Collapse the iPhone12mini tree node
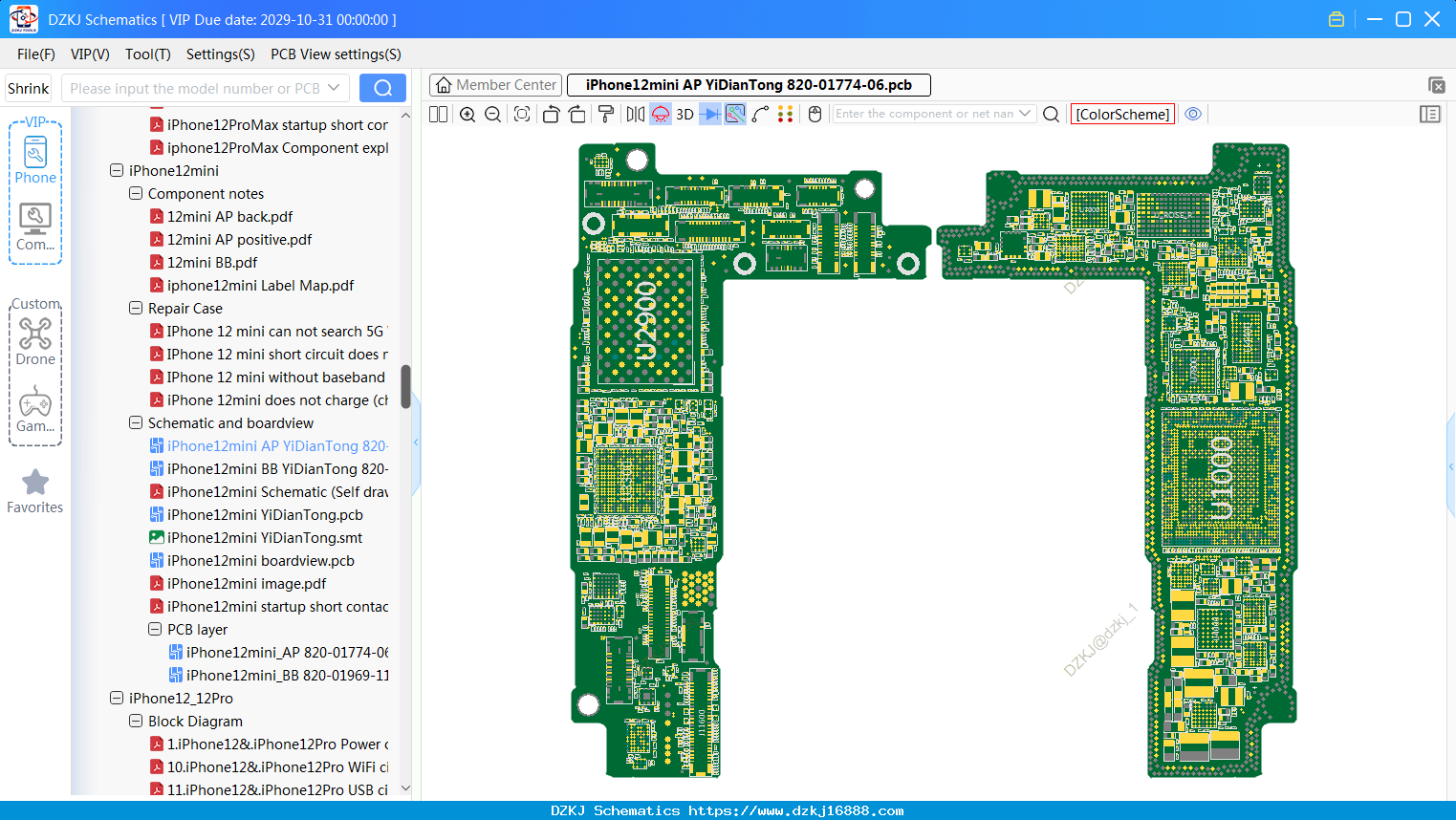1456x820 pixels. (x=117, y=170)
